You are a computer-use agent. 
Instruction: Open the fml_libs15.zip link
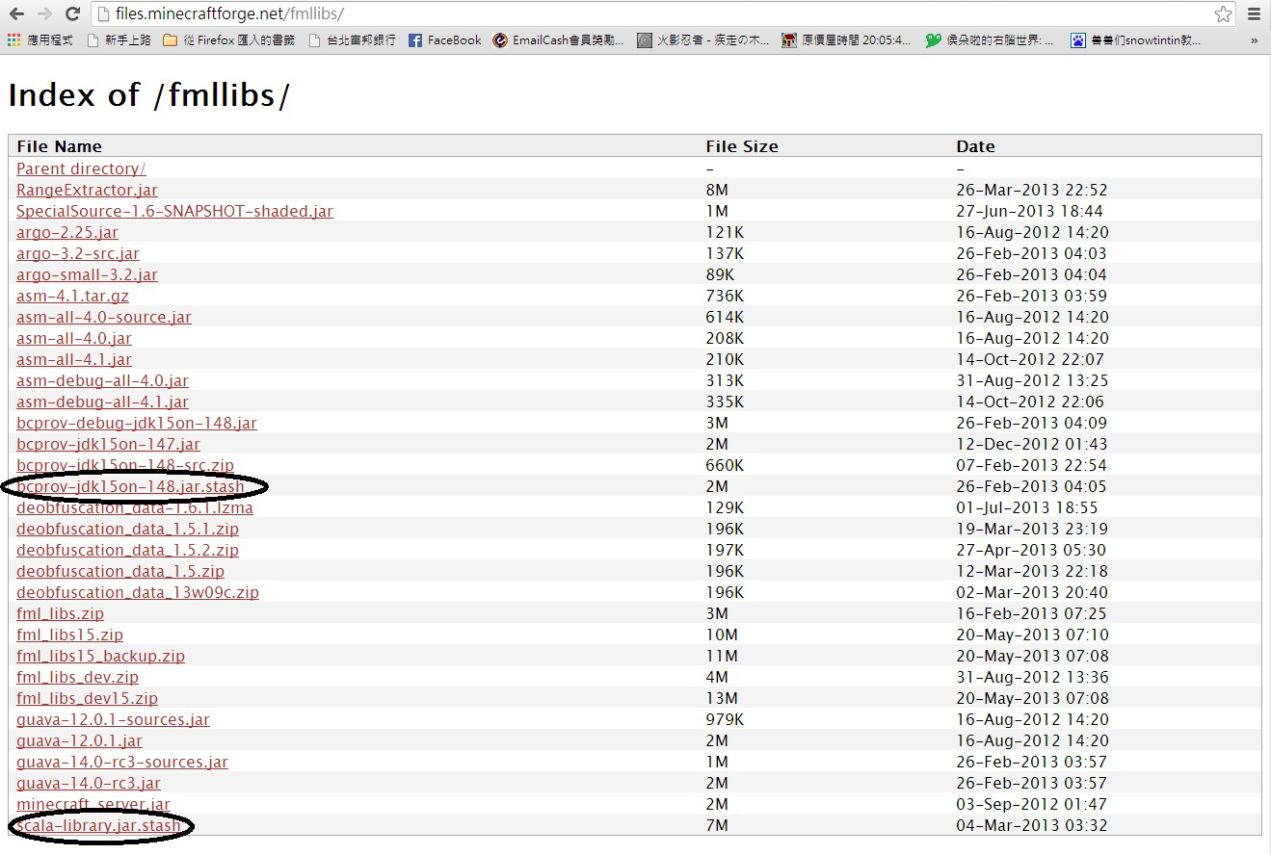click(70, 635)
